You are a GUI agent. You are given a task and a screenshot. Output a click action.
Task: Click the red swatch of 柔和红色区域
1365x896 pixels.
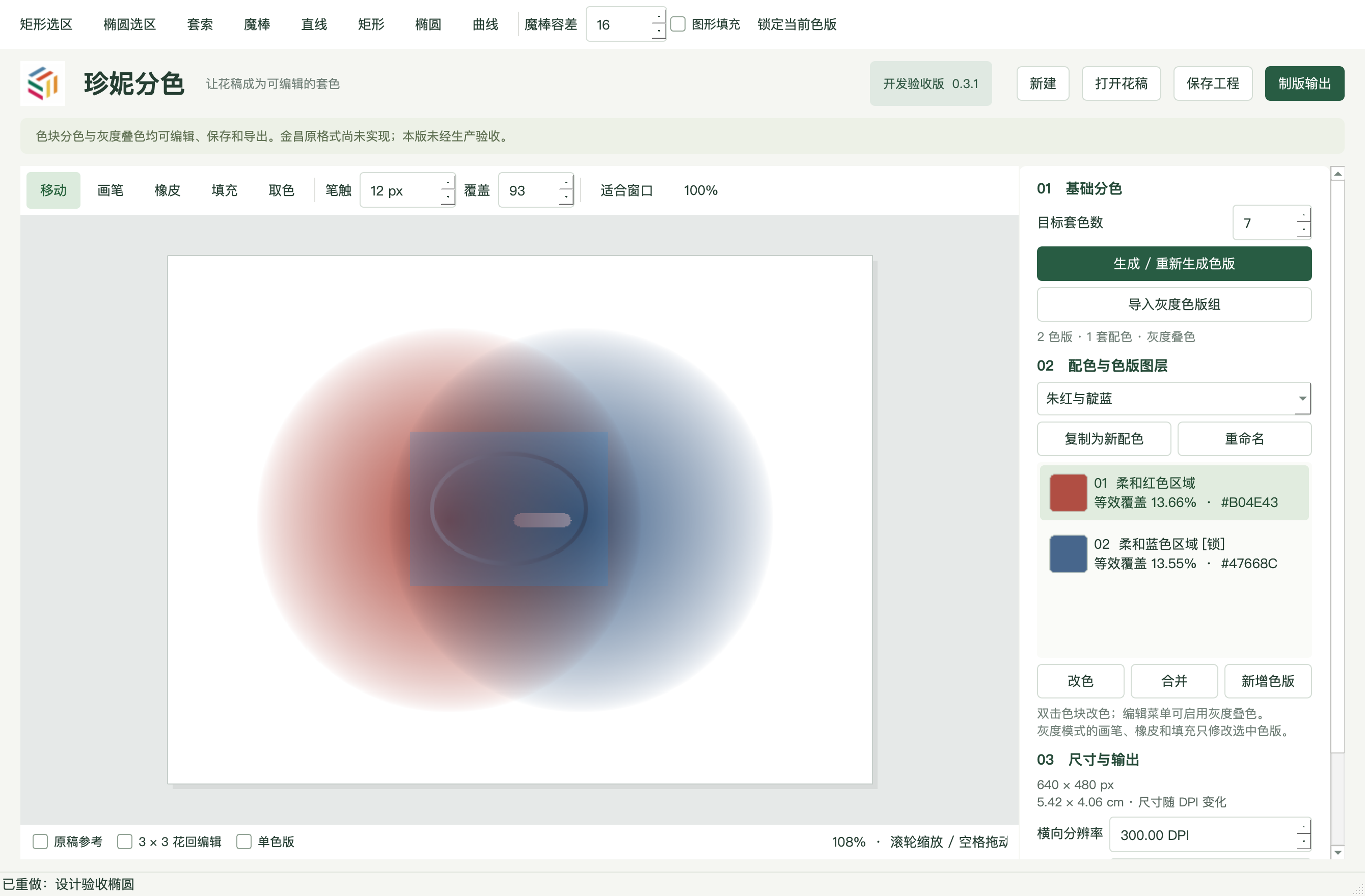click(1068, 492)
